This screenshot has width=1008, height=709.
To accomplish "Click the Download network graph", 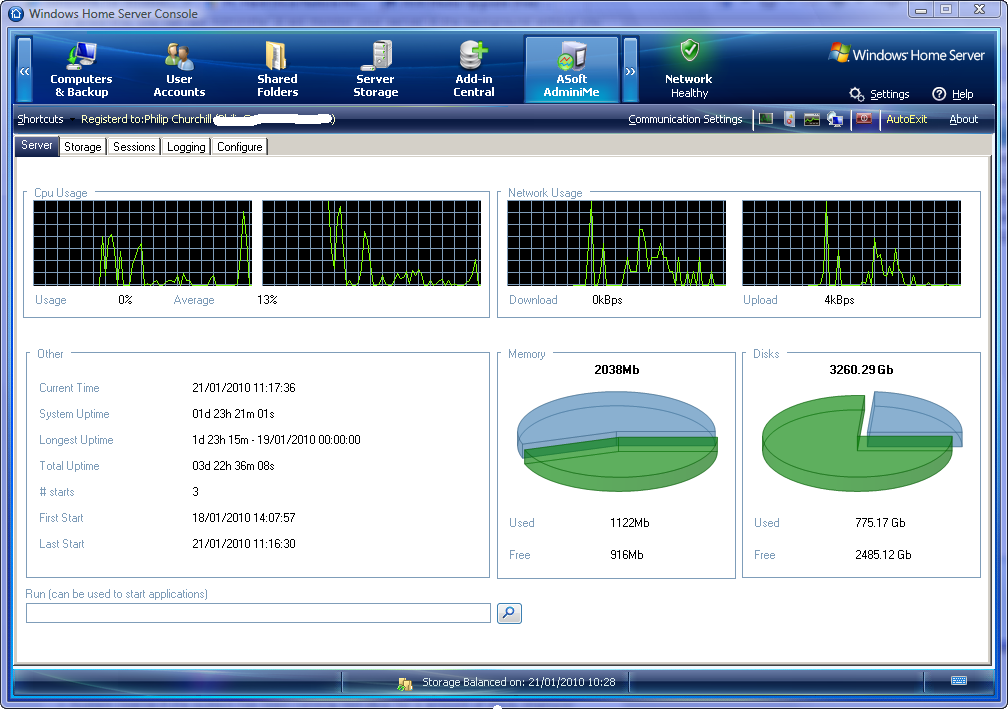I will [616, 243].
